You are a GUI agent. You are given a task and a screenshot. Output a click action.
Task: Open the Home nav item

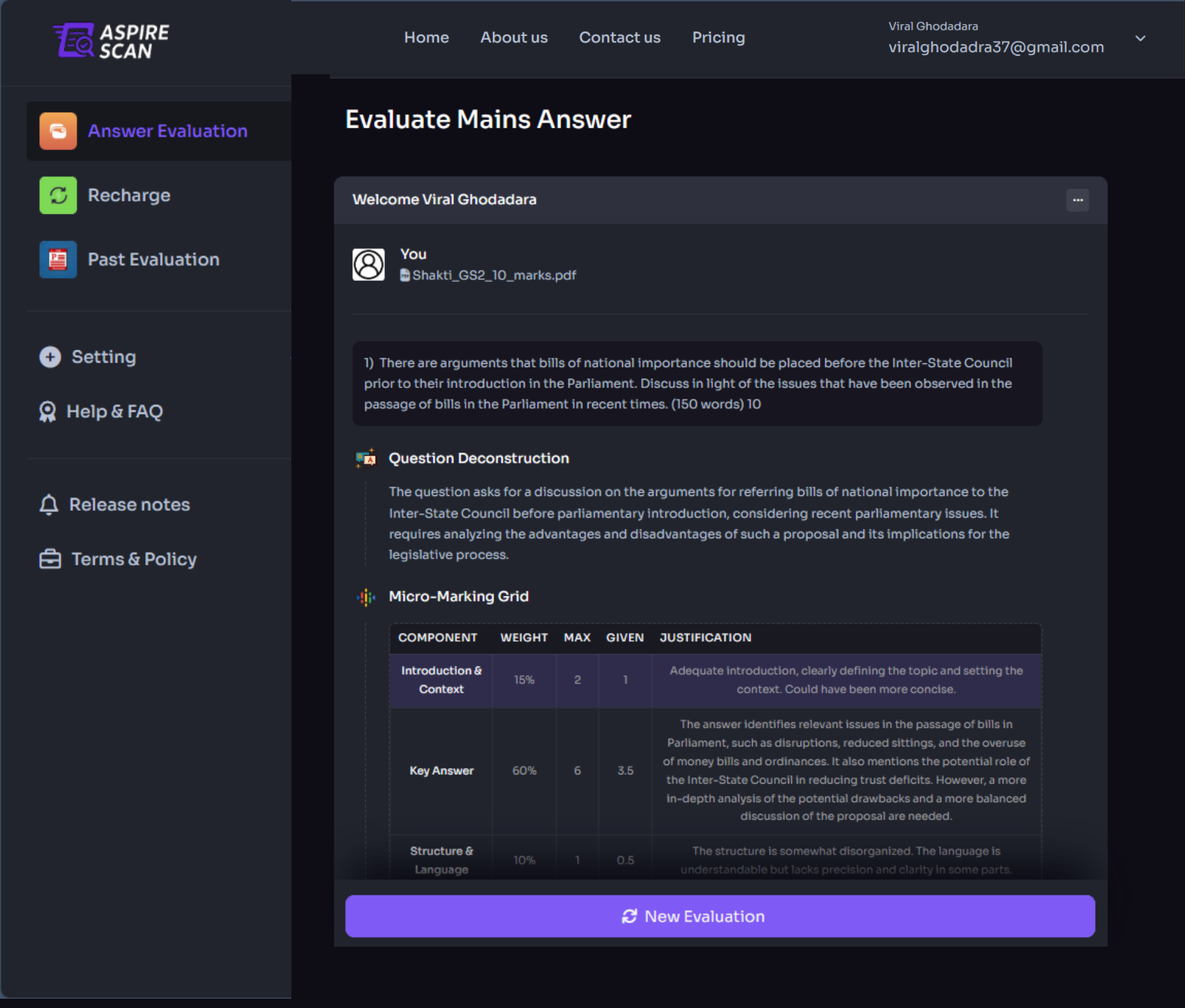pos(426,38)
